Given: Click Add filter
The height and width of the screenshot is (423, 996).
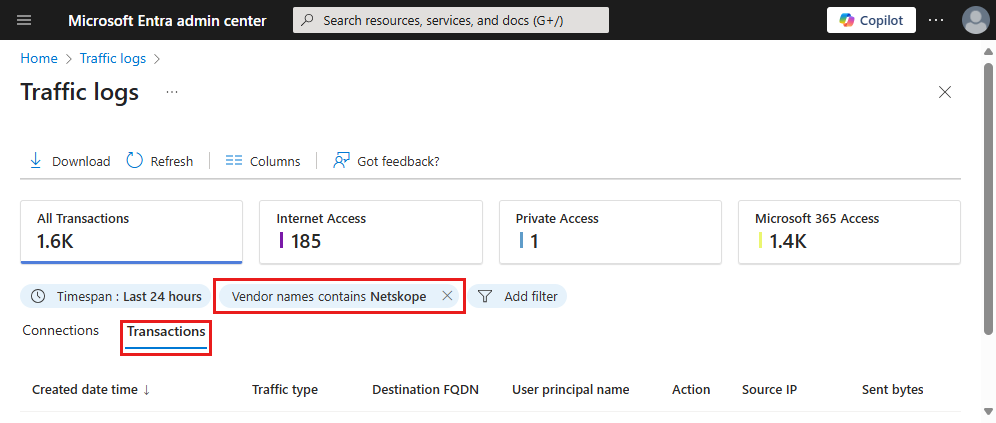Looking at the screenshot, I should point(518,296).
